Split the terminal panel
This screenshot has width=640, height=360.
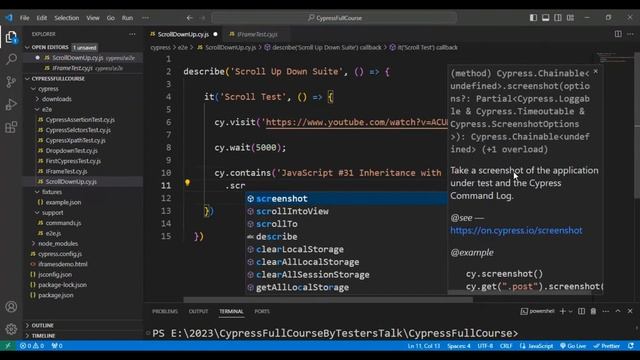(581, 311)
